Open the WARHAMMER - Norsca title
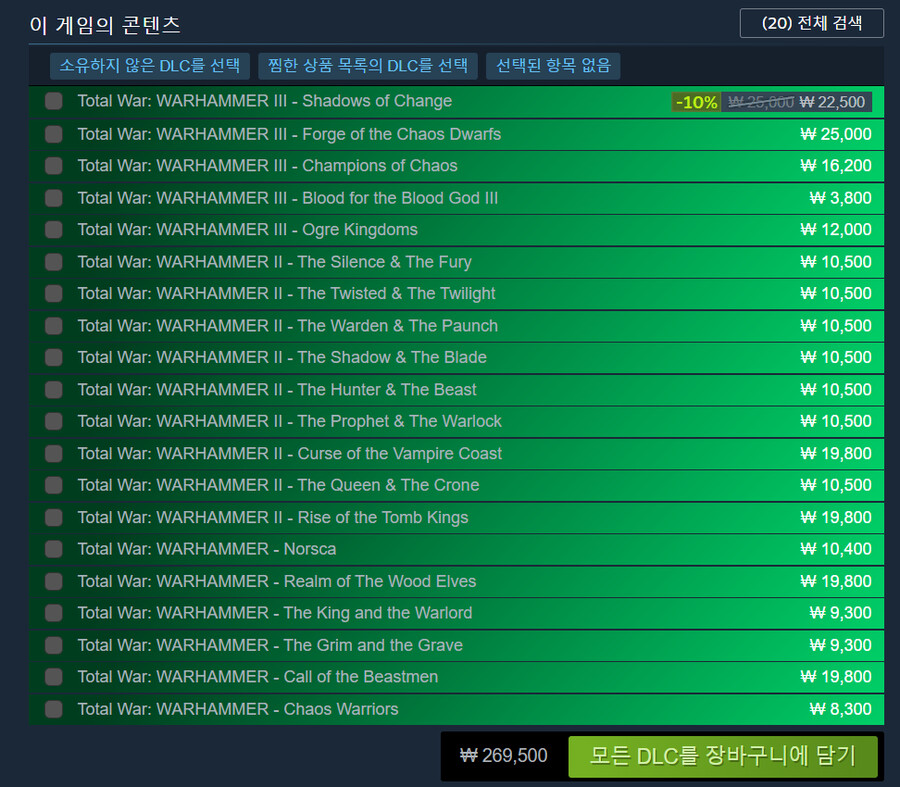Viewport: 900px width, 787px height. (207, 549)
